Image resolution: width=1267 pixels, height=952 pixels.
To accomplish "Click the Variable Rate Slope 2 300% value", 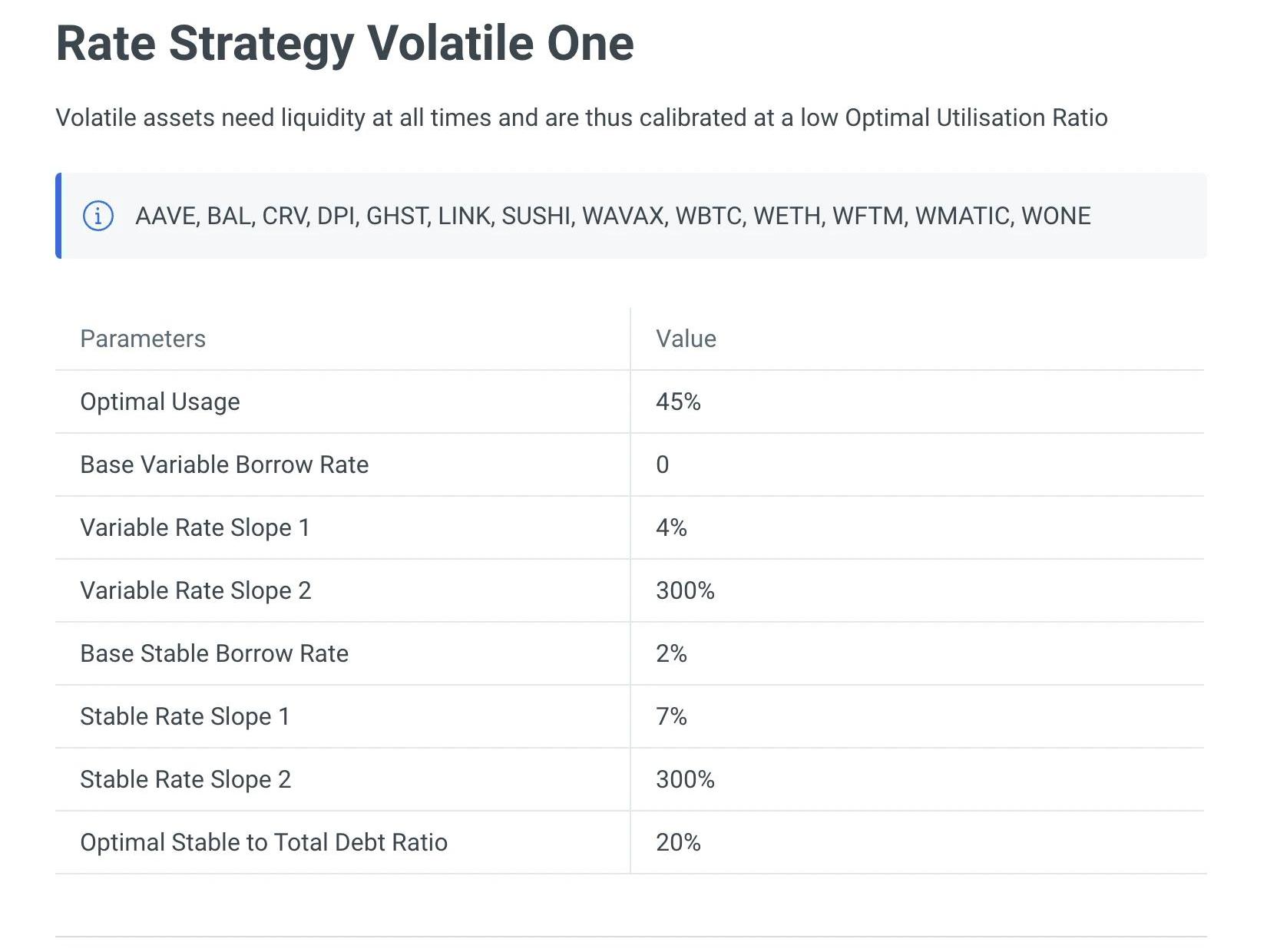I will (685, 590).
